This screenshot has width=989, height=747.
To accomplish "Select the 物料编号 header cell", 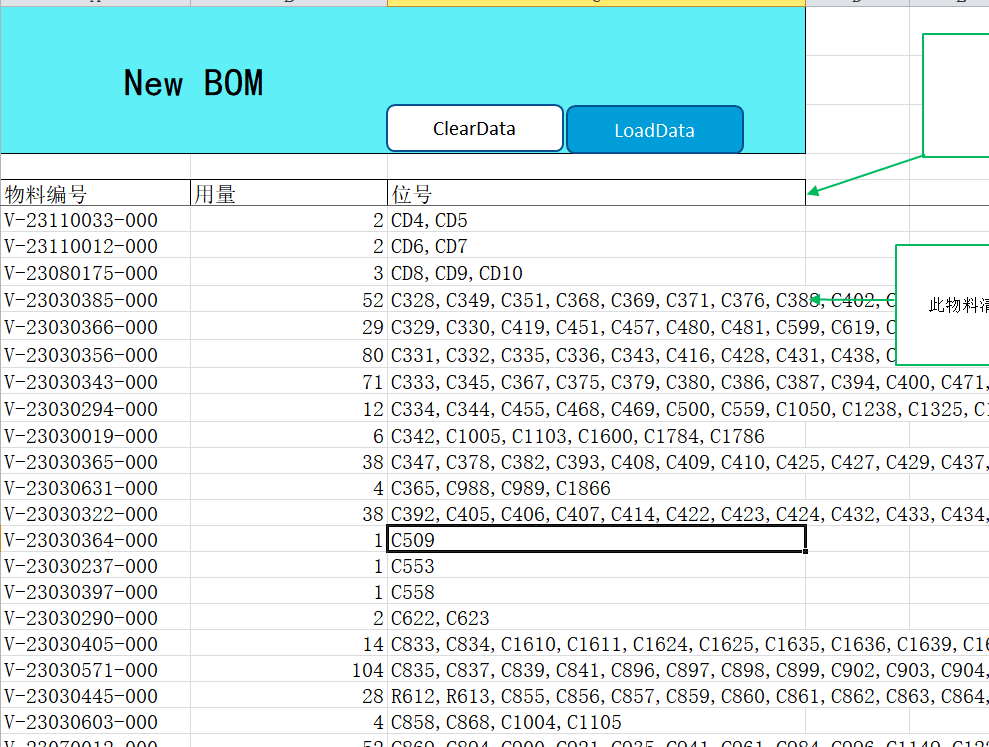I will click(95, 193).
